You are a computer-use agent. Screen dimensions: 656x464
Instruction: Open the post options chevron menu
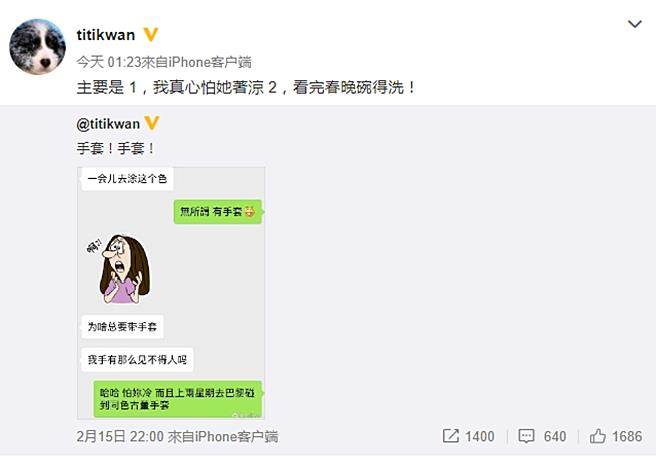coord(635,24)
